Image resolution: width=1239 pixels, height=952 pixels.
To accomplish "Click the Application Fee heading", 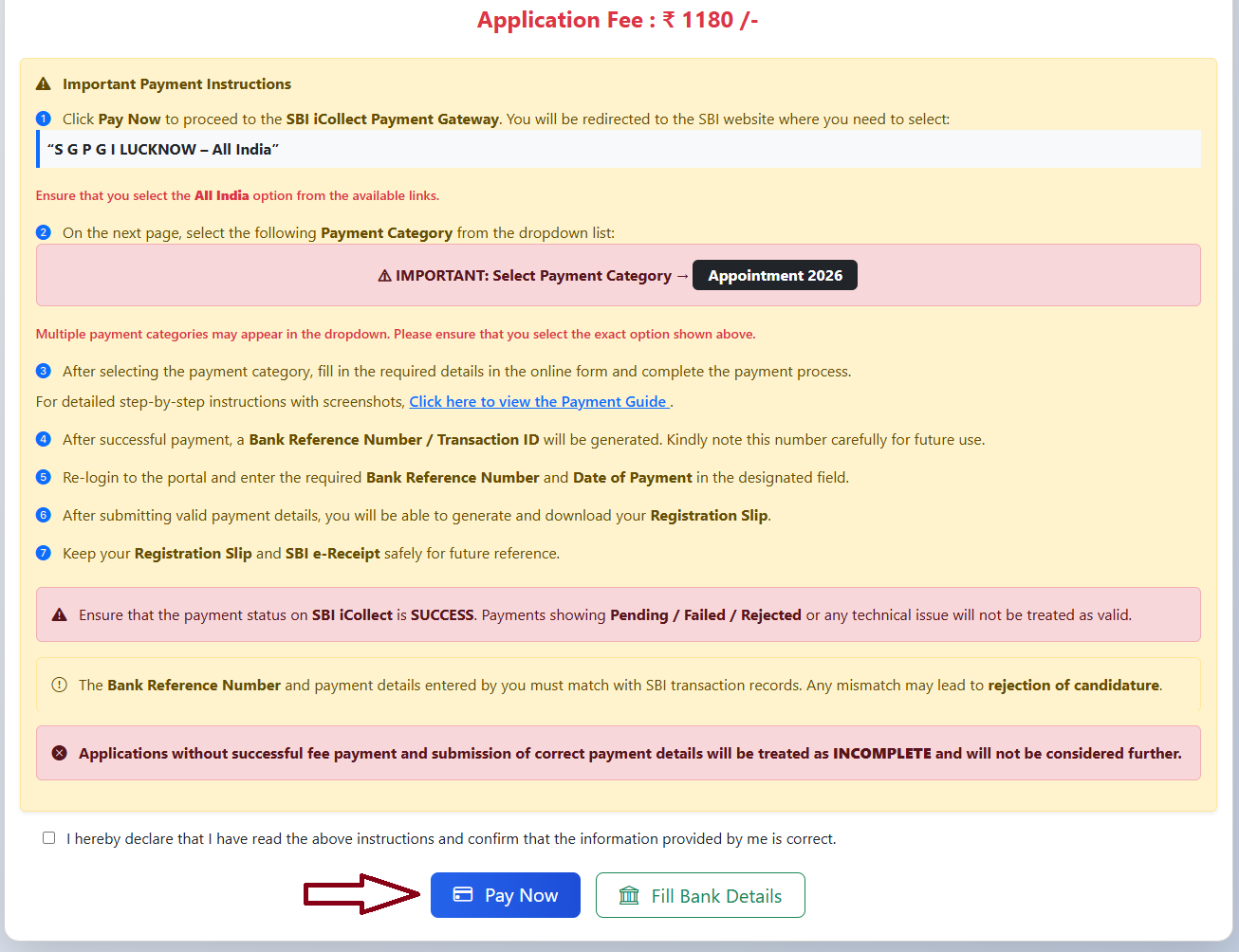I will point(618,19).
